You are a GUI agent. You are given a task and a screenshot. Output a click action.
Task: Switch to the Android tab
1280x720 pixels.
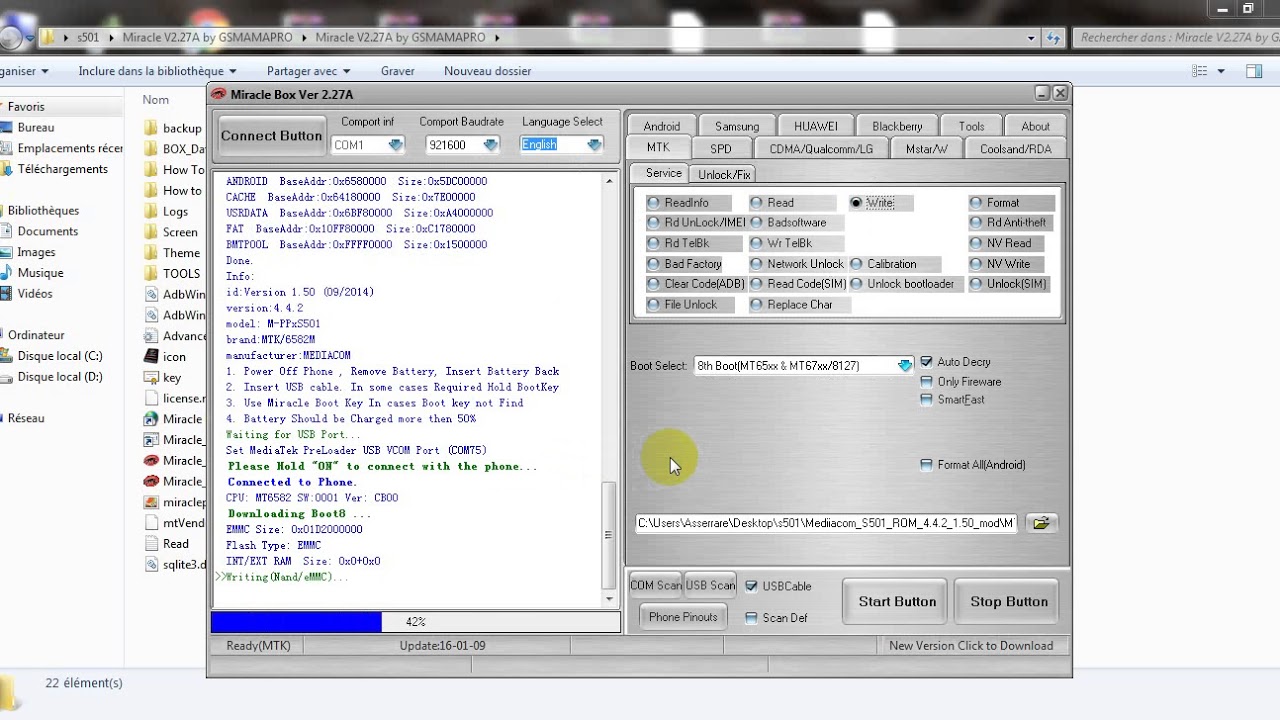[662, 126]
